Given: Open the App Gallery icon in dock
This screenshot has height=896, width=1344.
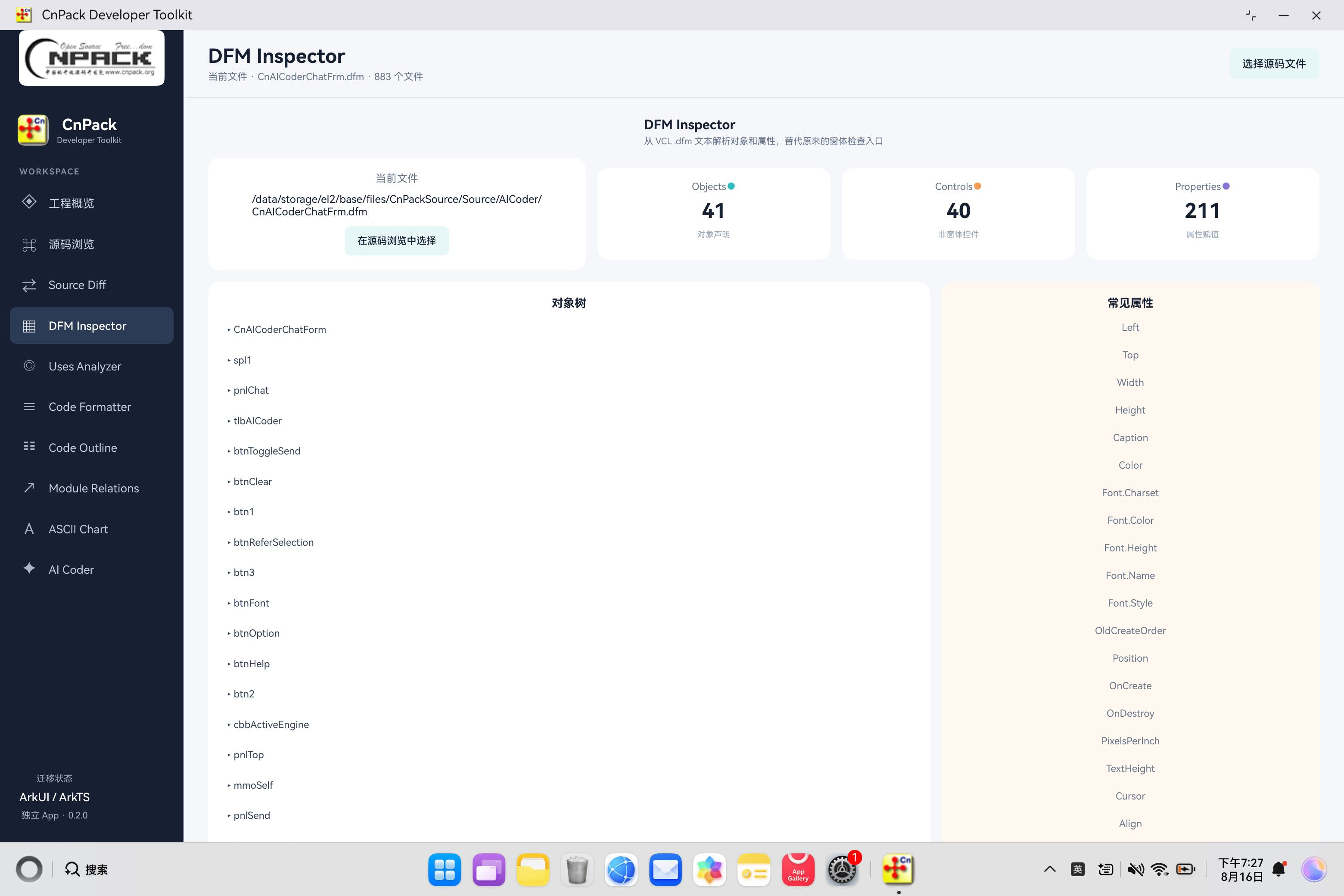Looking at the screenshot, I should (x=798, y=870).
